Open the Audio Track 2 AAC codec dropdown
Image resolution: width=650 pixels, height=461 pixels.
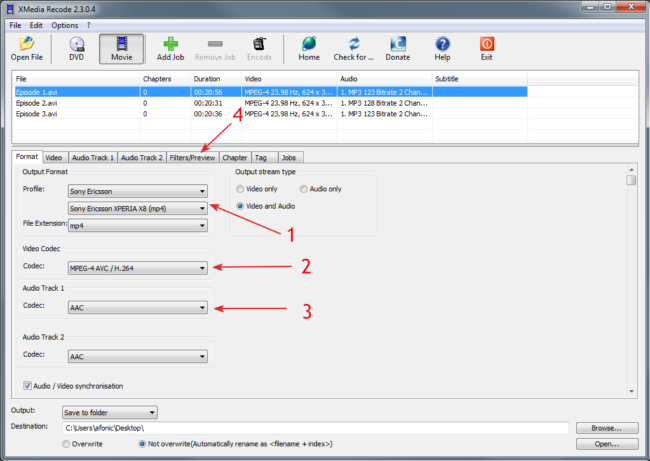(x=138, y=357)
